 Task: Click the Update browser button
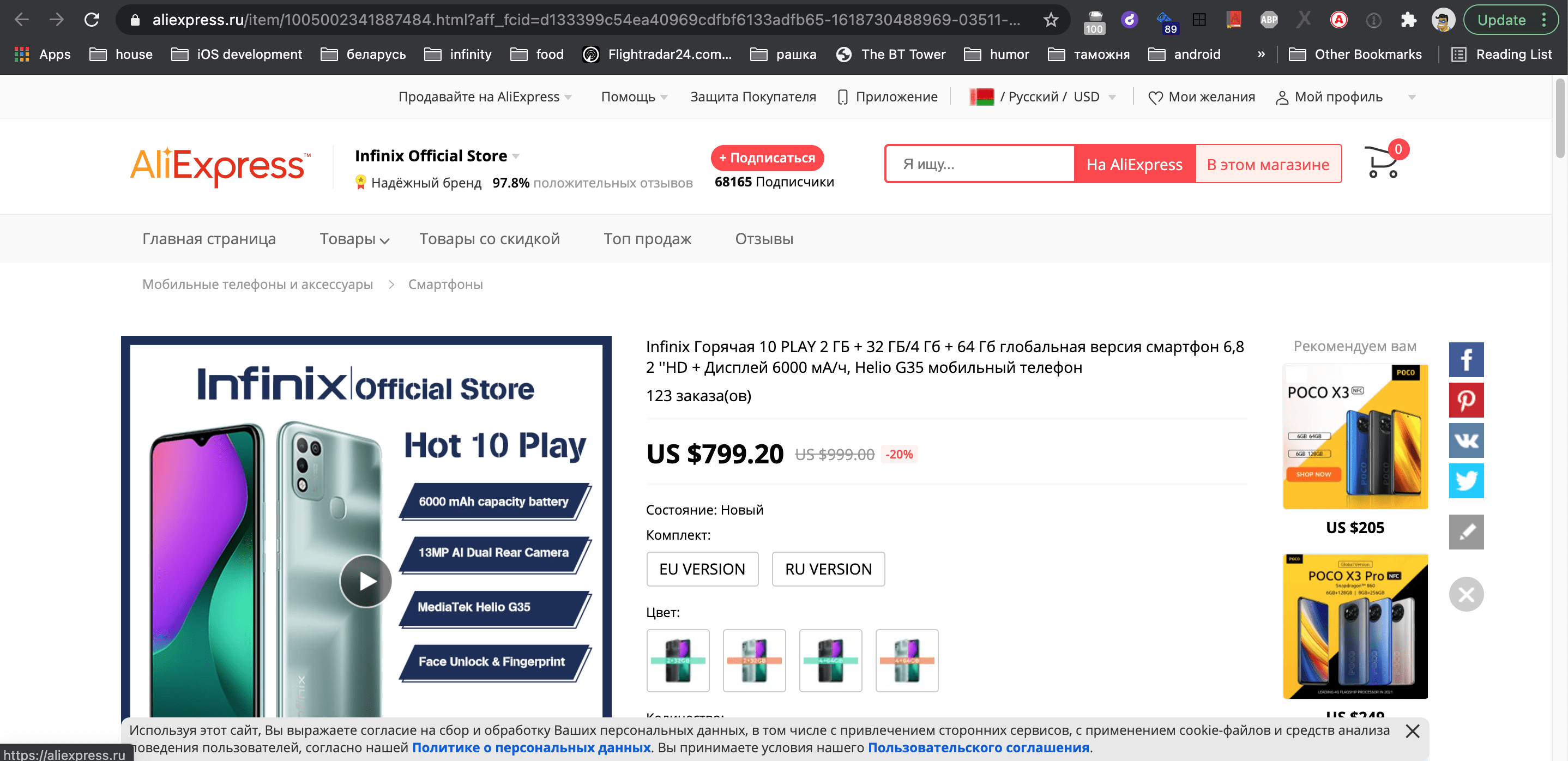click(1500, 20)
